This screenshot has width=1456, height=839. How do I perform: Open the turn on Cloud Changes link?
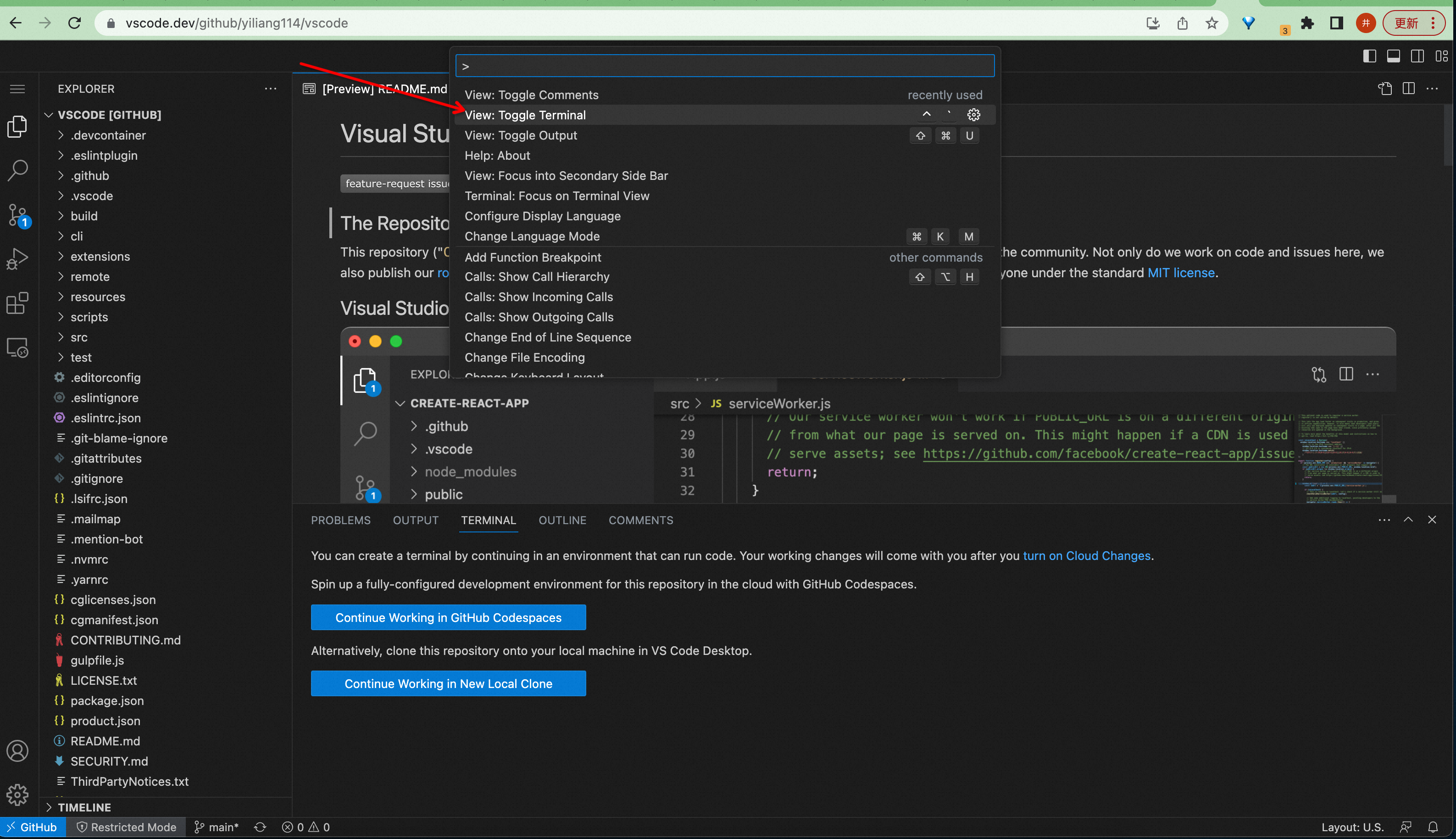tap(1086, 555)
